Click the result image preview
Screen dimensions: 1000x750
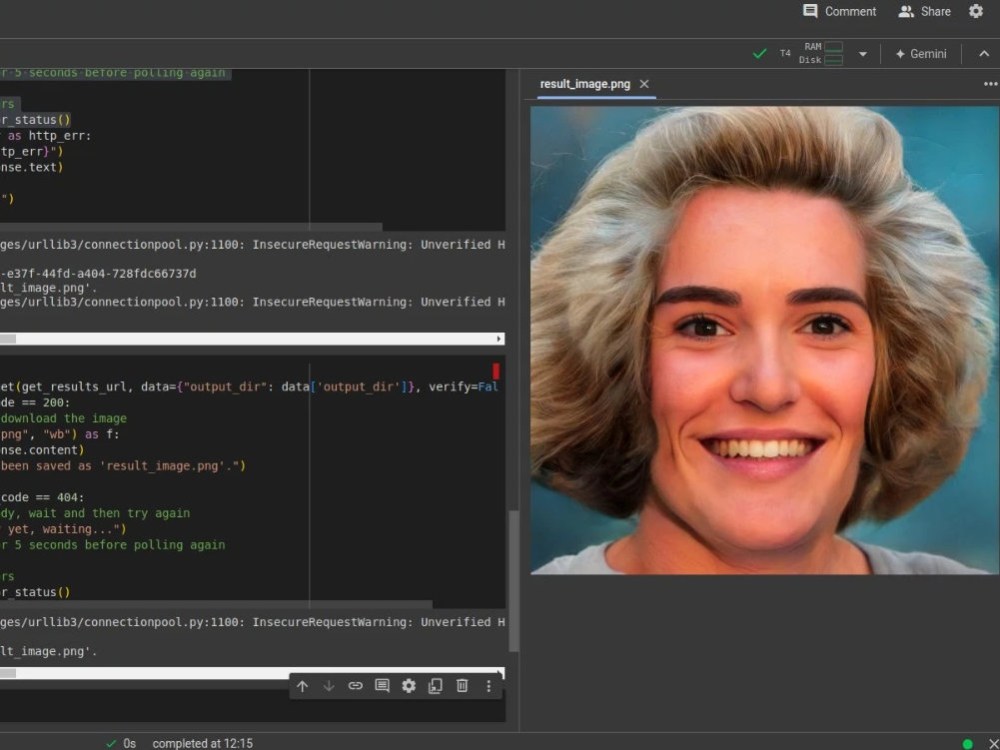765,340
